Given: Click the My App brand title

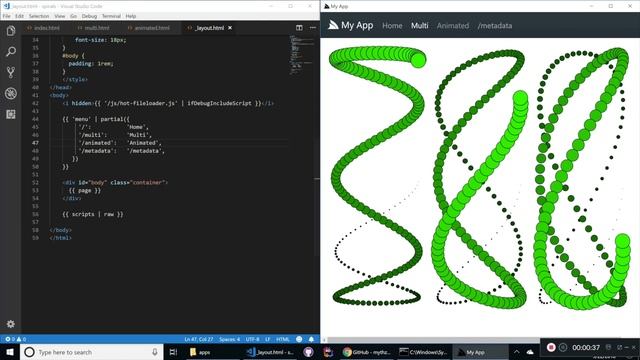Looking at the screenshot, I should pos(357,25).
